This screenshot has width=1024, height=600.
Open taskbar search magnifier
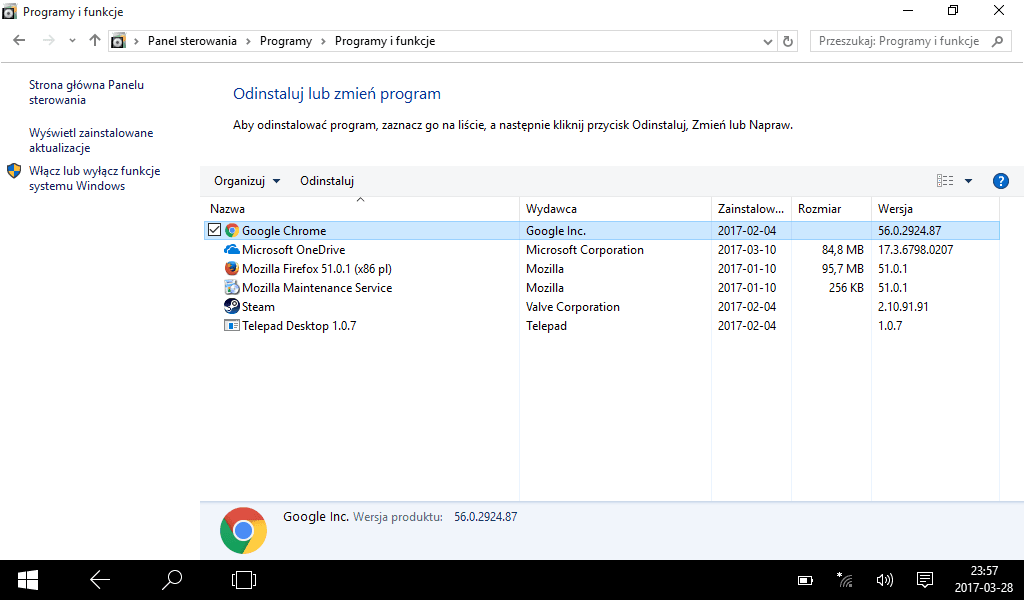(x=172, y=580)
